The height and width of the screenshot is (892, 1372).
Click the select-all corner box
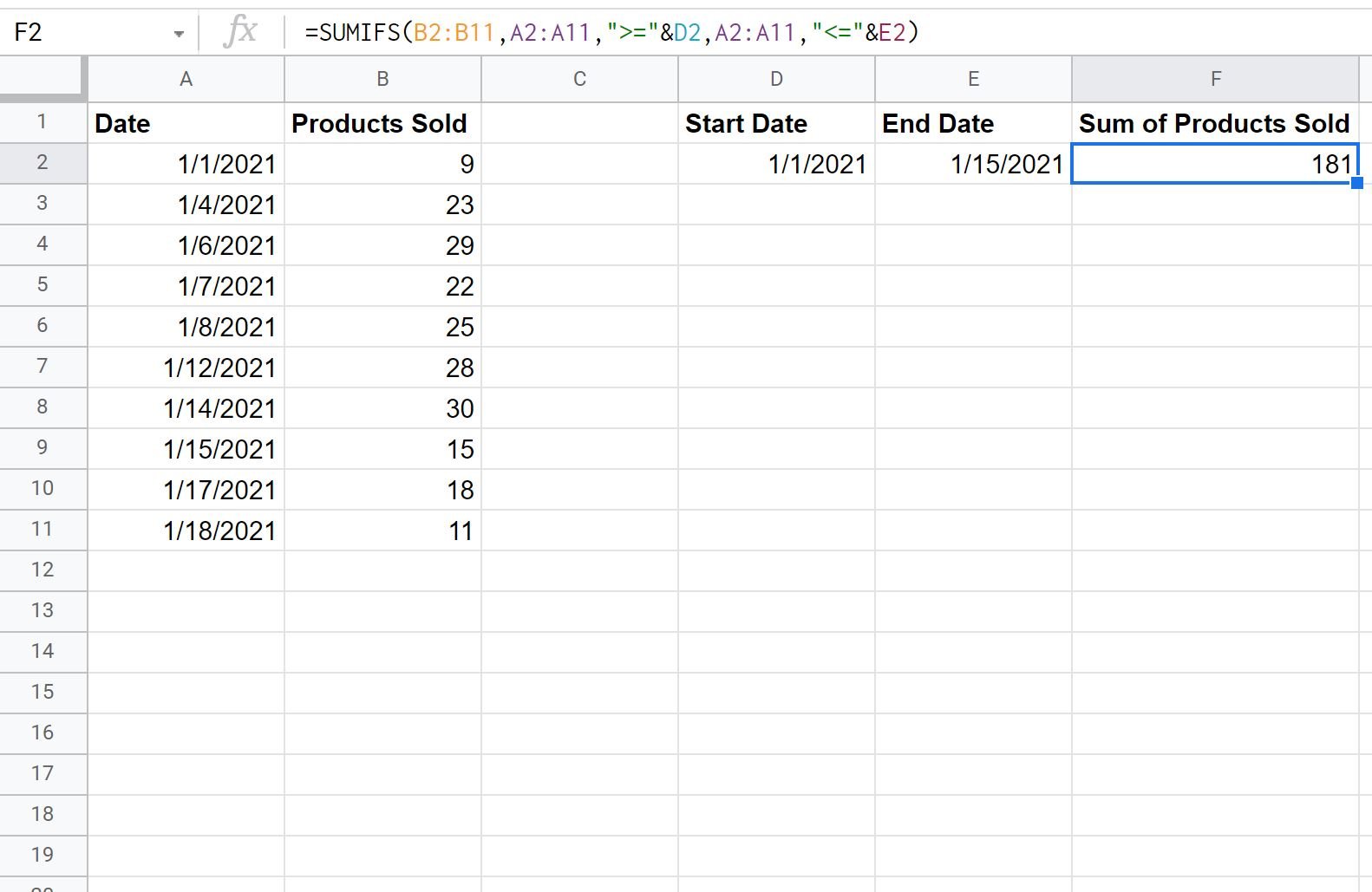click(43, 79)
